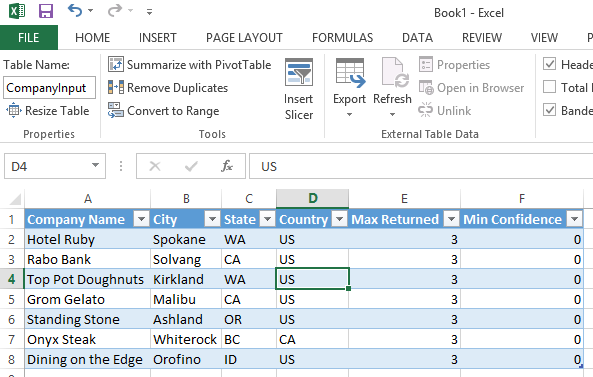Screen dimensions: 593x377
Task: Click the table resize handle at F8
Action: pyautogui.click(x=581, y=366)
